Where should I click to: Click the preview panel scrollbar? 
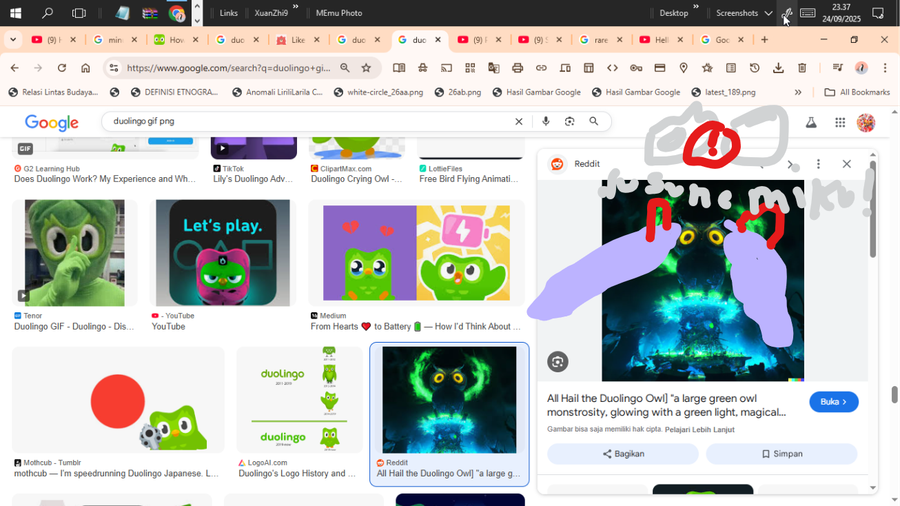[872, 208]
